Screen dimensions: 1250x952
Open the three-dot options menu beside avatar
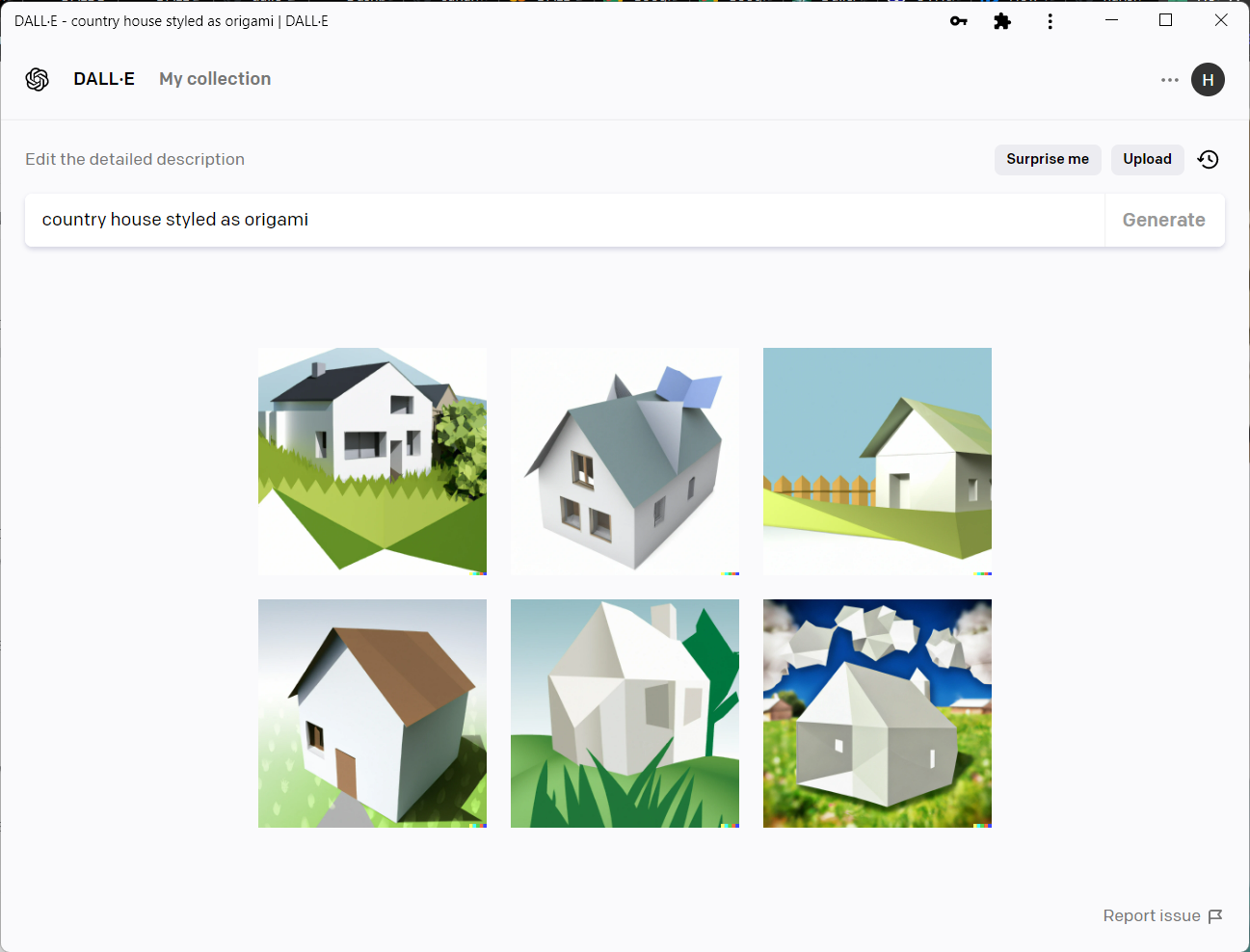(x=1169, y=80)
